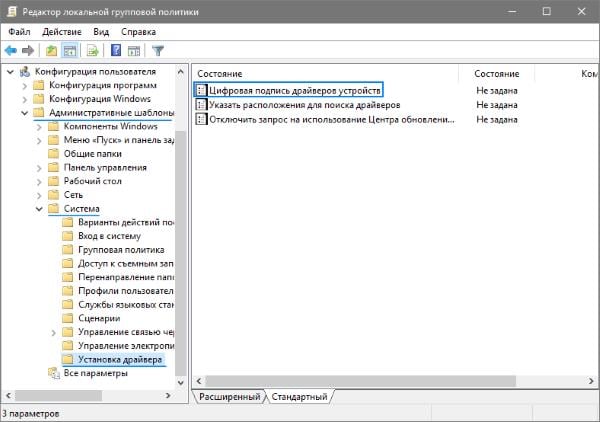The width and height of the screenshot is (600, 422).
Task: Open Help via the blue question-mark icon
Action: (116, 50)
